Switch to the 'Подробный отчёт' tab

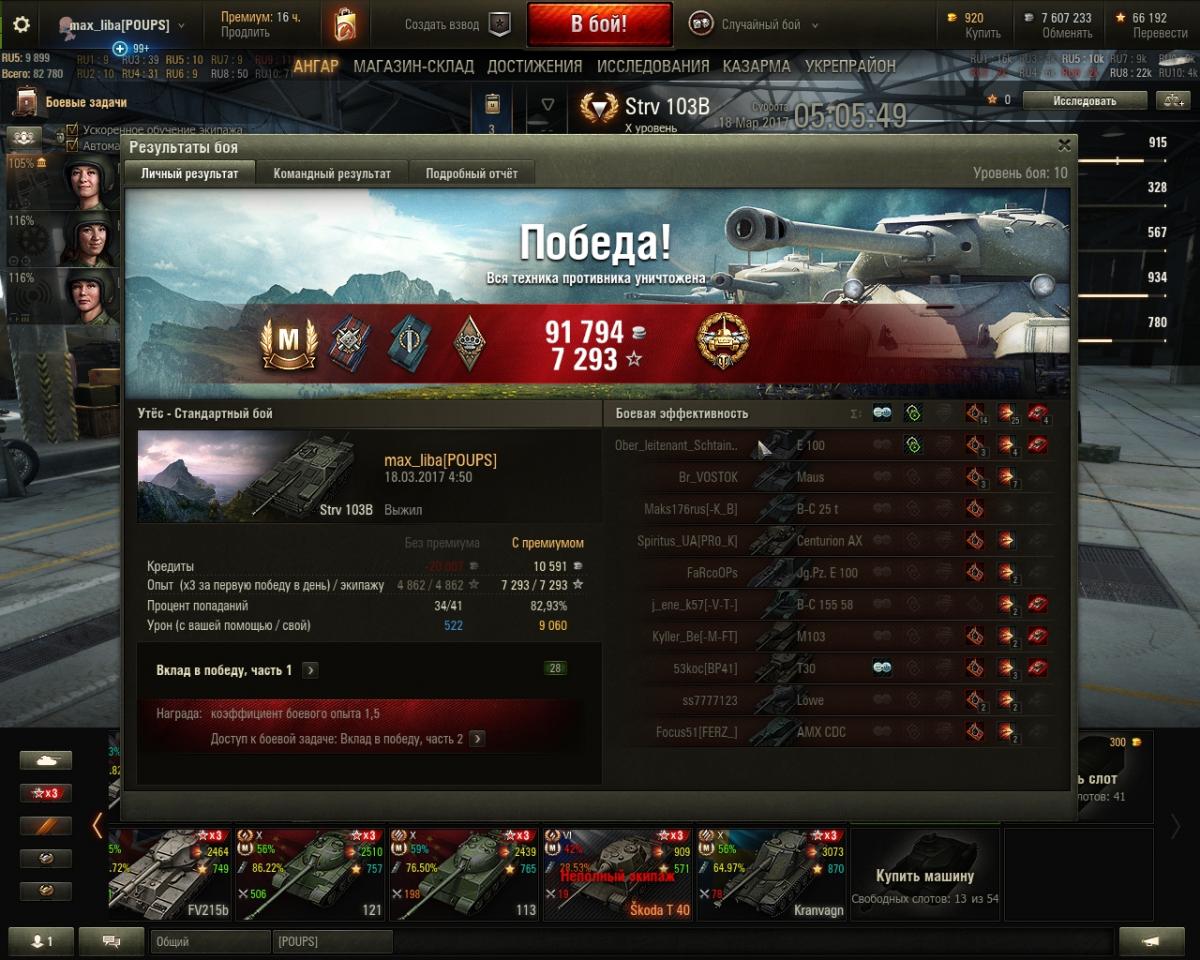coord(472,173)
